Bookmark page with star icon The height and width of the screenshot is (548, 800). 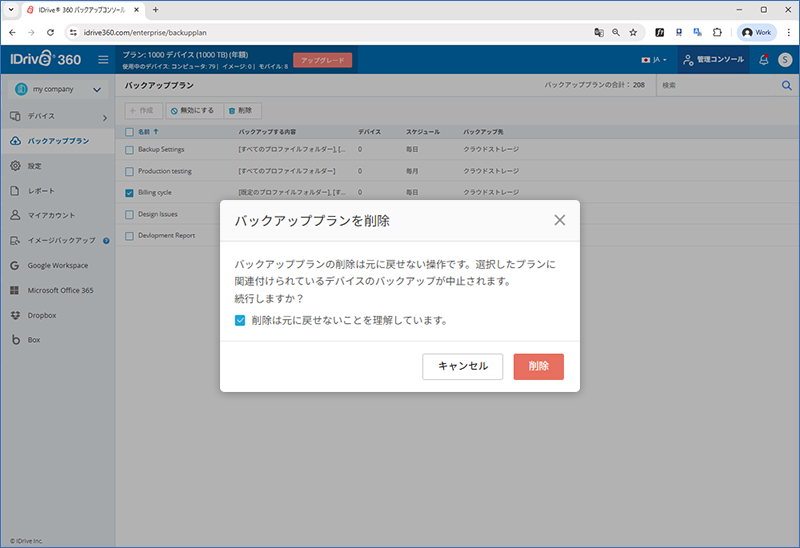[633, 32]
